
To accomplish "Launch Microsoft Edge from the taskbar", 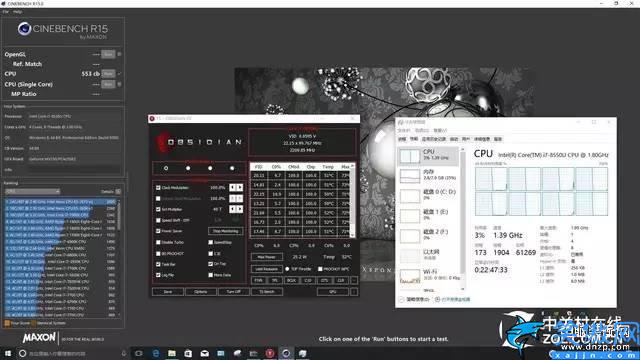I will 156,353.
